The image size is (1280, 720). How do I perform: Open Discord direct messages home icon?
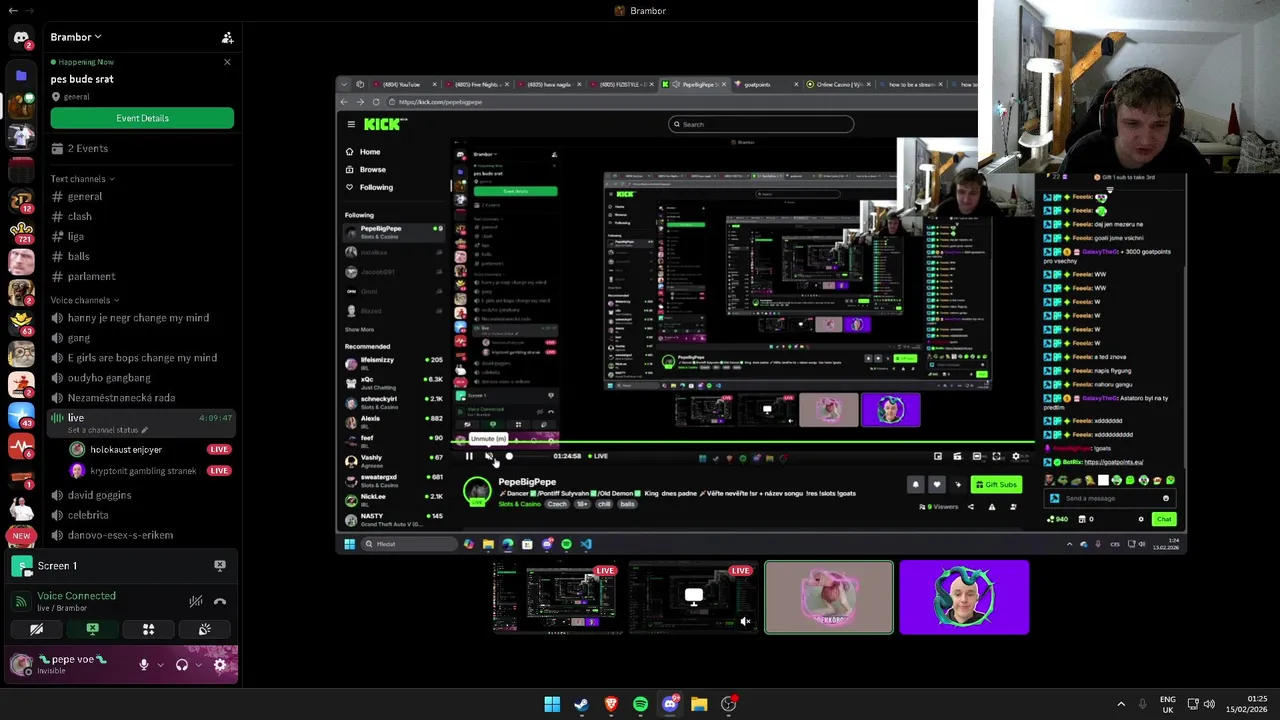click(21, 38)
